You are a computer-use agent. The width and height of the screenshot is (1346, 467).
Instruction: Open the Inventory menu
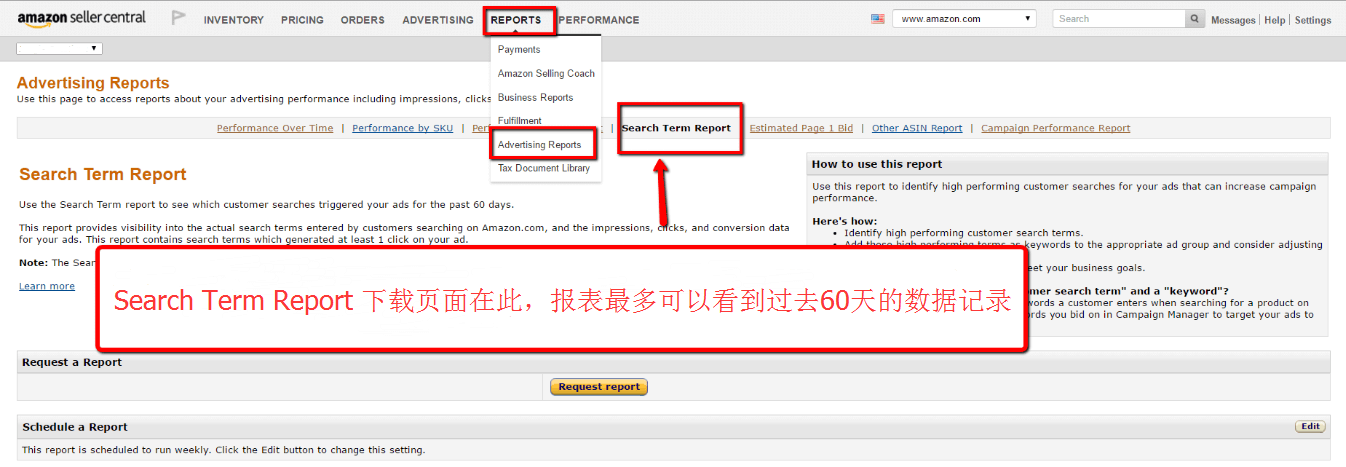click(233, 20)
